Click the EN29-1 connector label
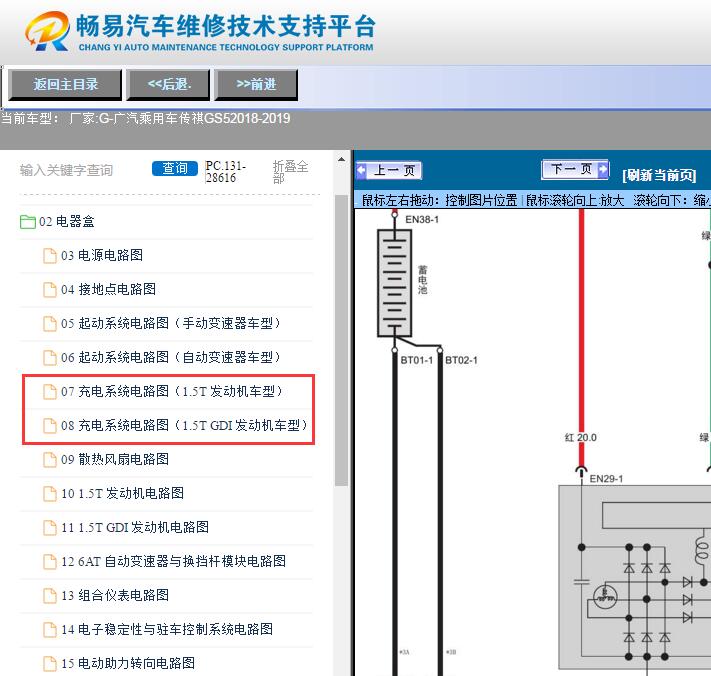711x676 pixels. coord(606,479)
